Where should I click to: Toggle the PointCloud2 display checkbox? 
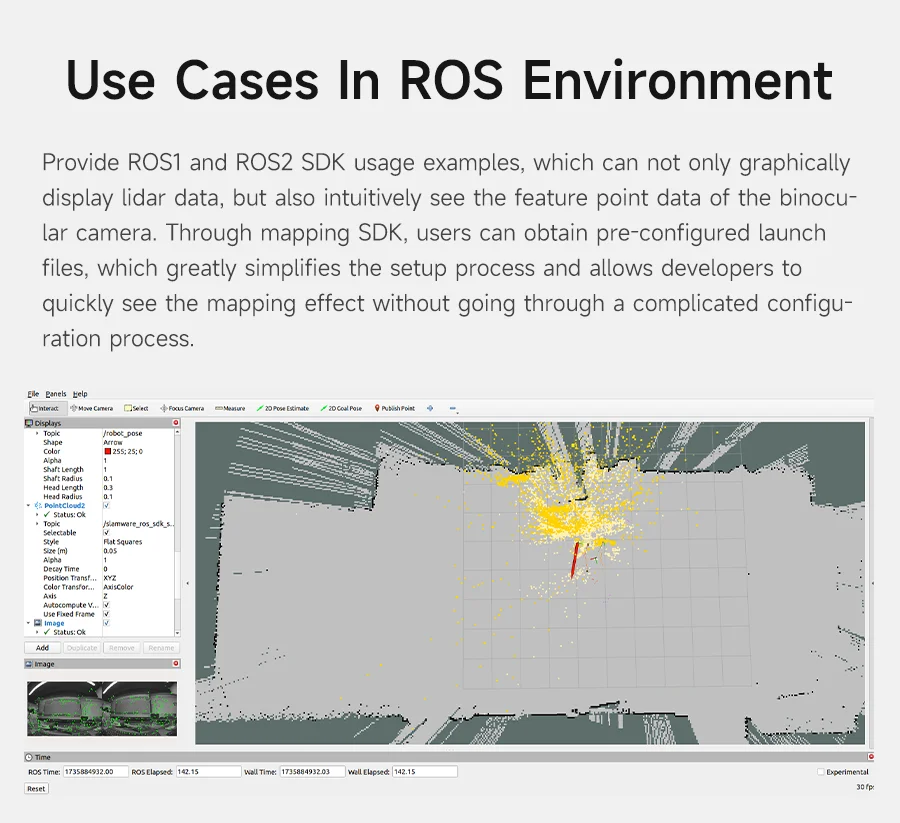click(106, 506)
